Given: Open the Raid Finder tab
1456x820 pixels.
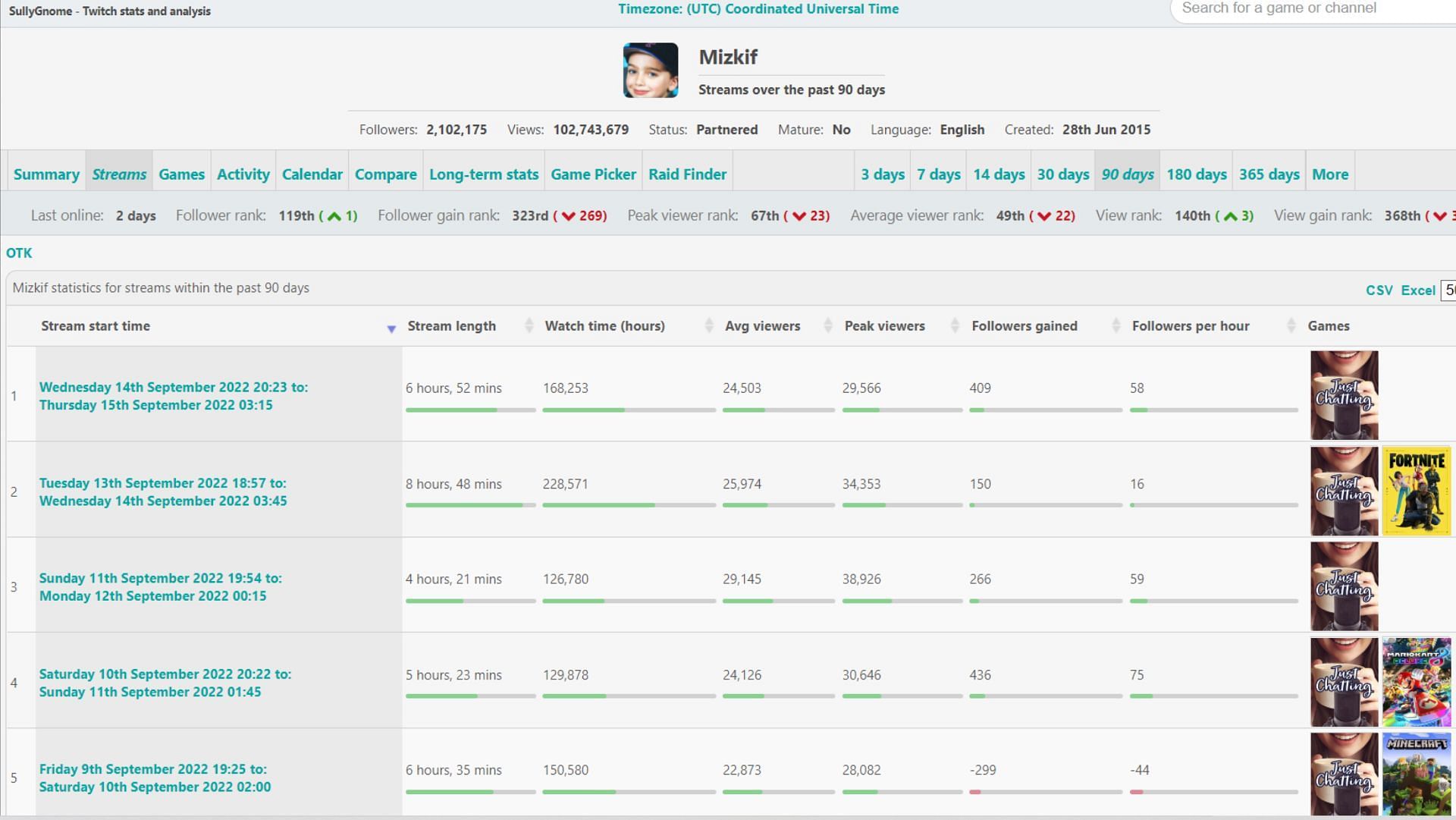Looking at the screenshot, I should pyautogui.click(x=687, y=174).
